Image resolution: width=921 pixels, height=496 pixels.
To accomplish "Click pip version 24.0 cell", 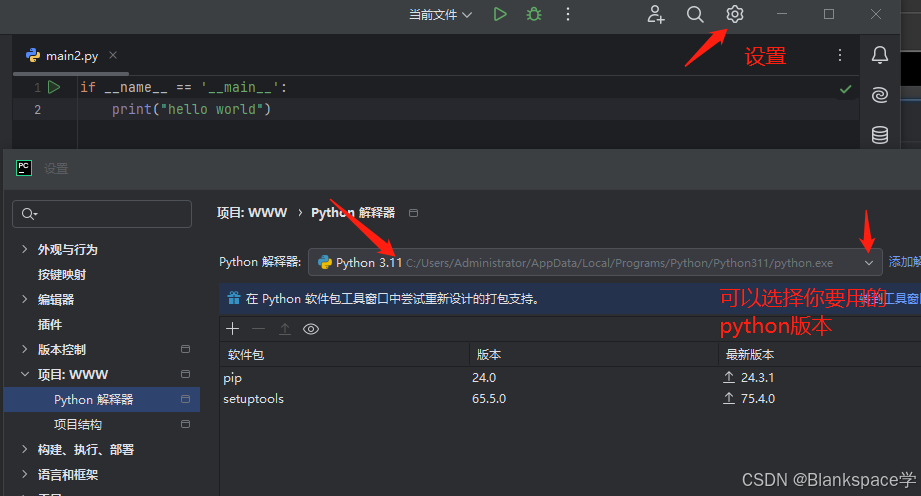I will pos(484,378).
